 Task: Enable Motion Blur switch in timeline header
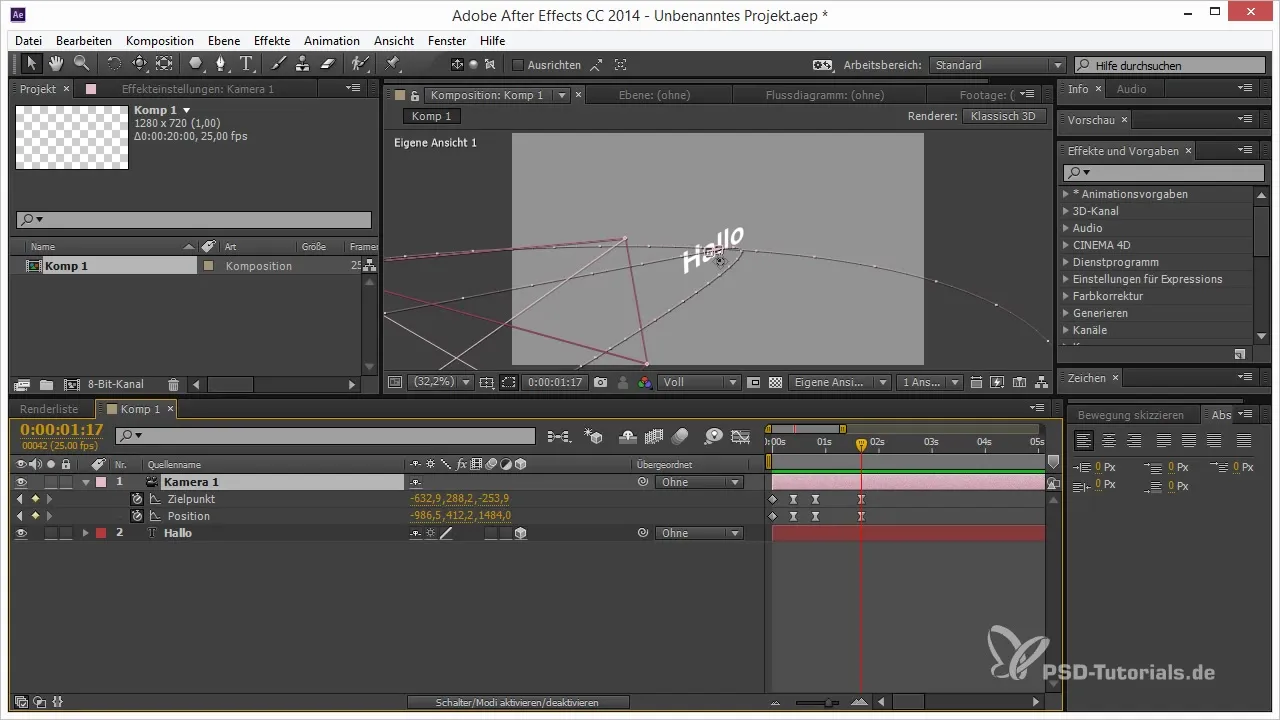[x=681, y=436]
